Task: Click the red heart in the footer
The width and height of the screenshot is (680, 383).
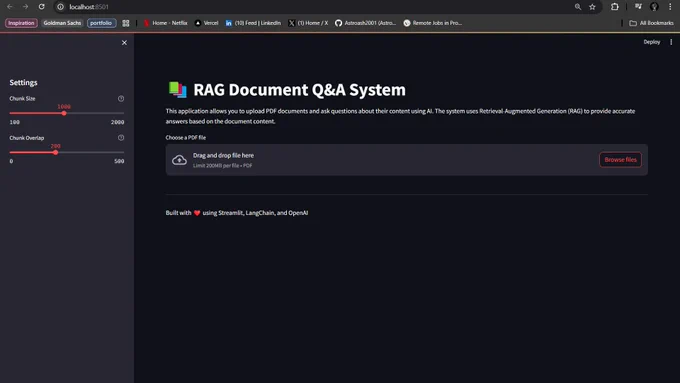Action: point(197,213)
